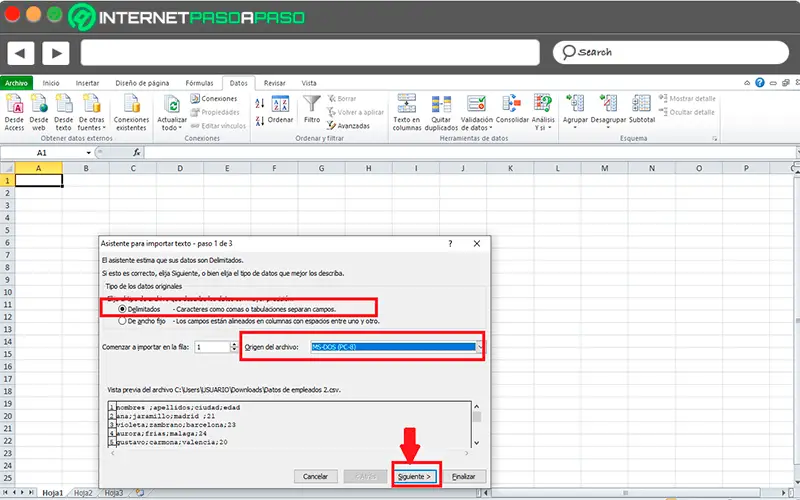The width and height of the screenshot is (800, 500).
Task: Select the De ancho fijo option
Action: pos(122,321)
